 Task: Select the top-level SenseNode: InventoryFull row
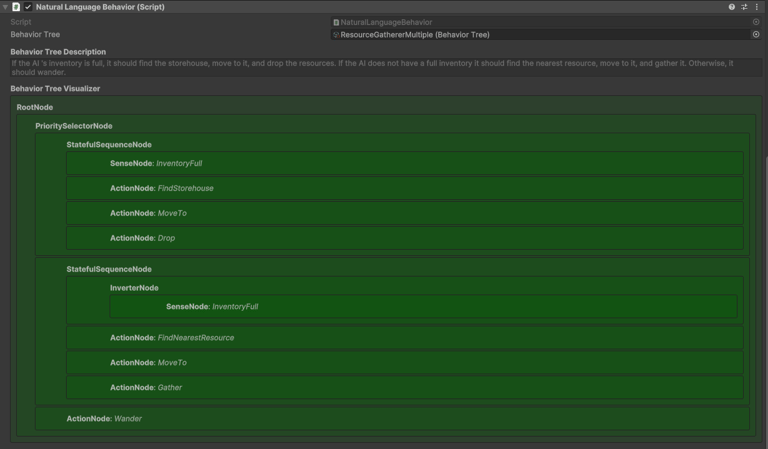click(x=405, y=163)
